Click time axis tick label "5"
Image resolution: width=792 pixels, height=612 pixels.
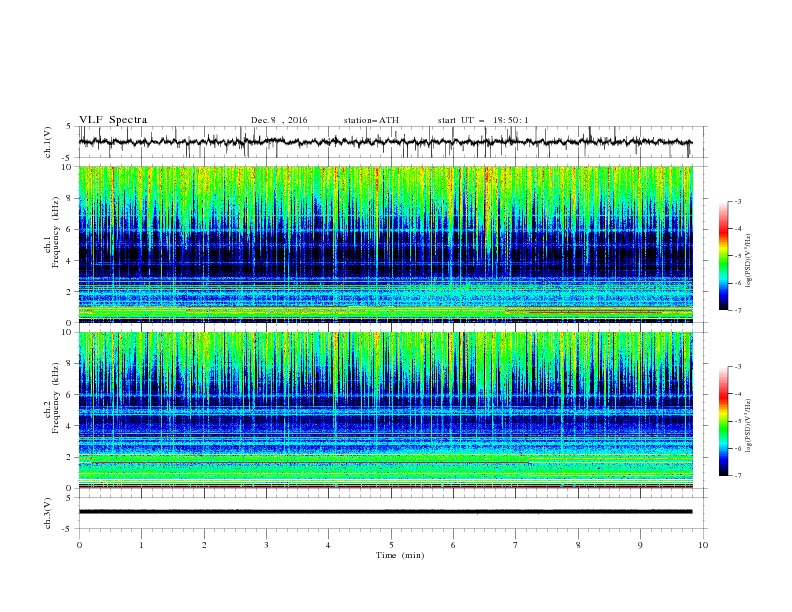point(391,545)
